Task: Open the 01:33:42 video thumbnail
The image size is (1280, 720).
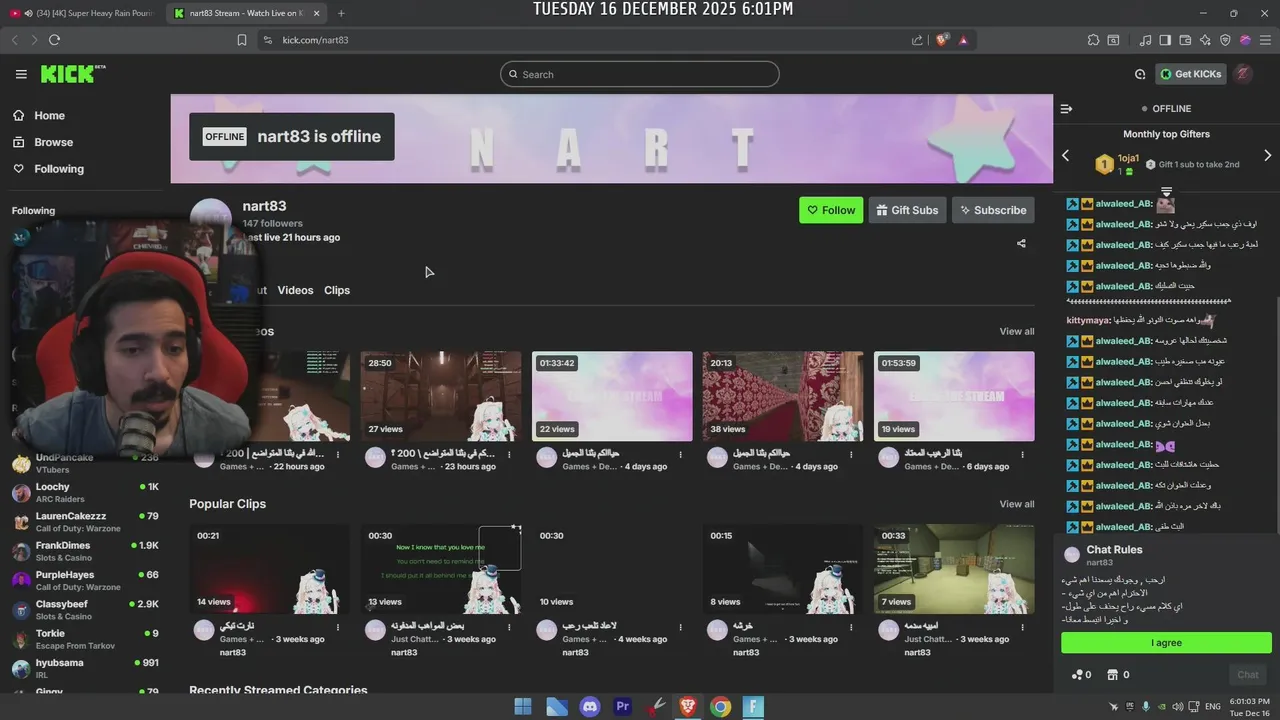Action: [x=612, y=396]
